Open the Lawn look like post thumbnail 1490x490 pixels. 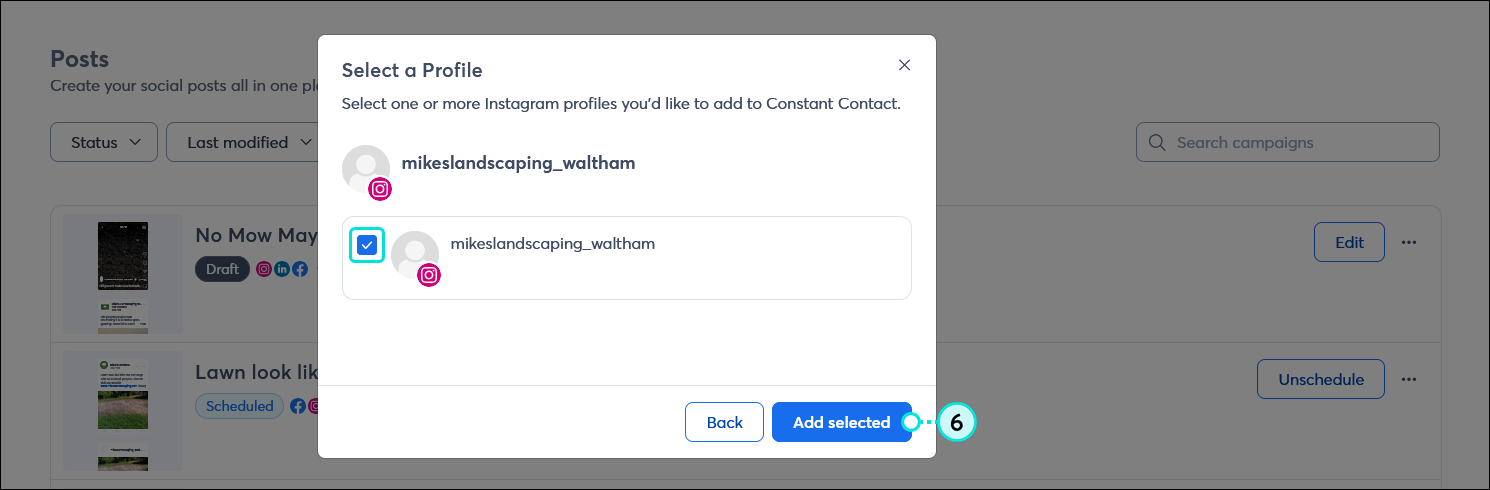point(123,410)
